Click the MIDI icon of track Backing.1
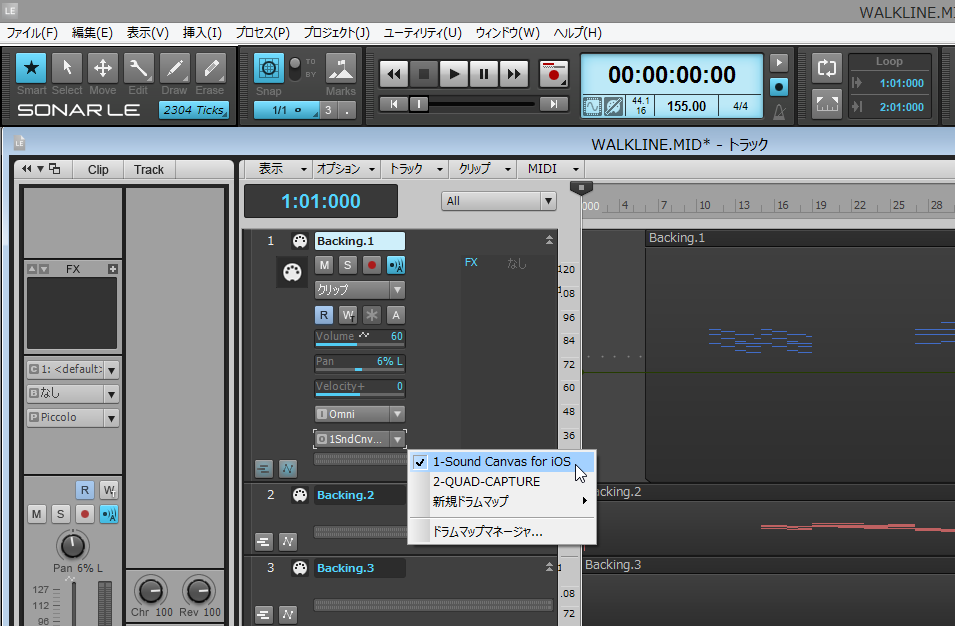This screenshot has width=955, height=626. (x=300, y=241)
